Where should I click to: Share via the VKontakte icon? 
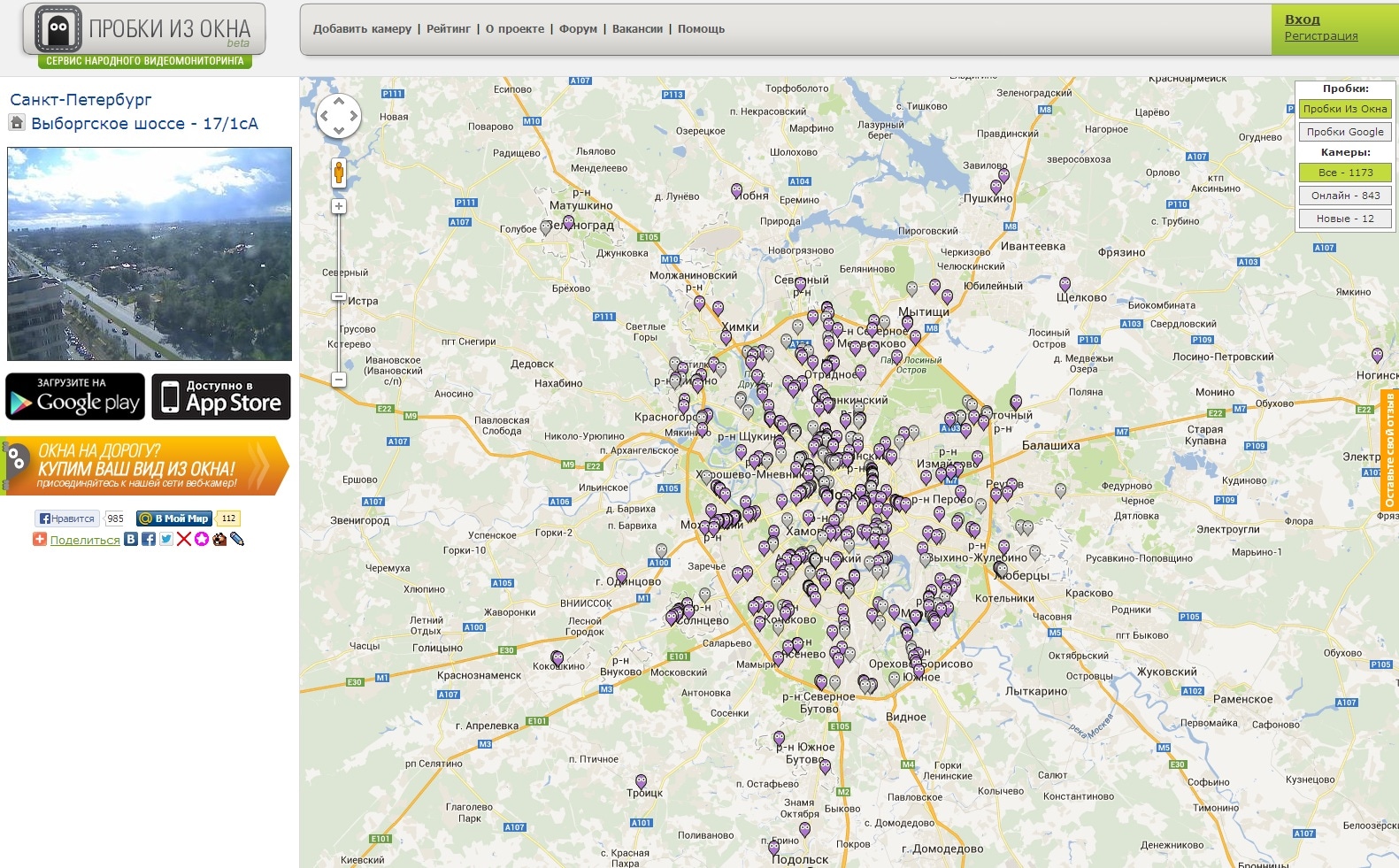pyautogui.click(x=131, y=539)
